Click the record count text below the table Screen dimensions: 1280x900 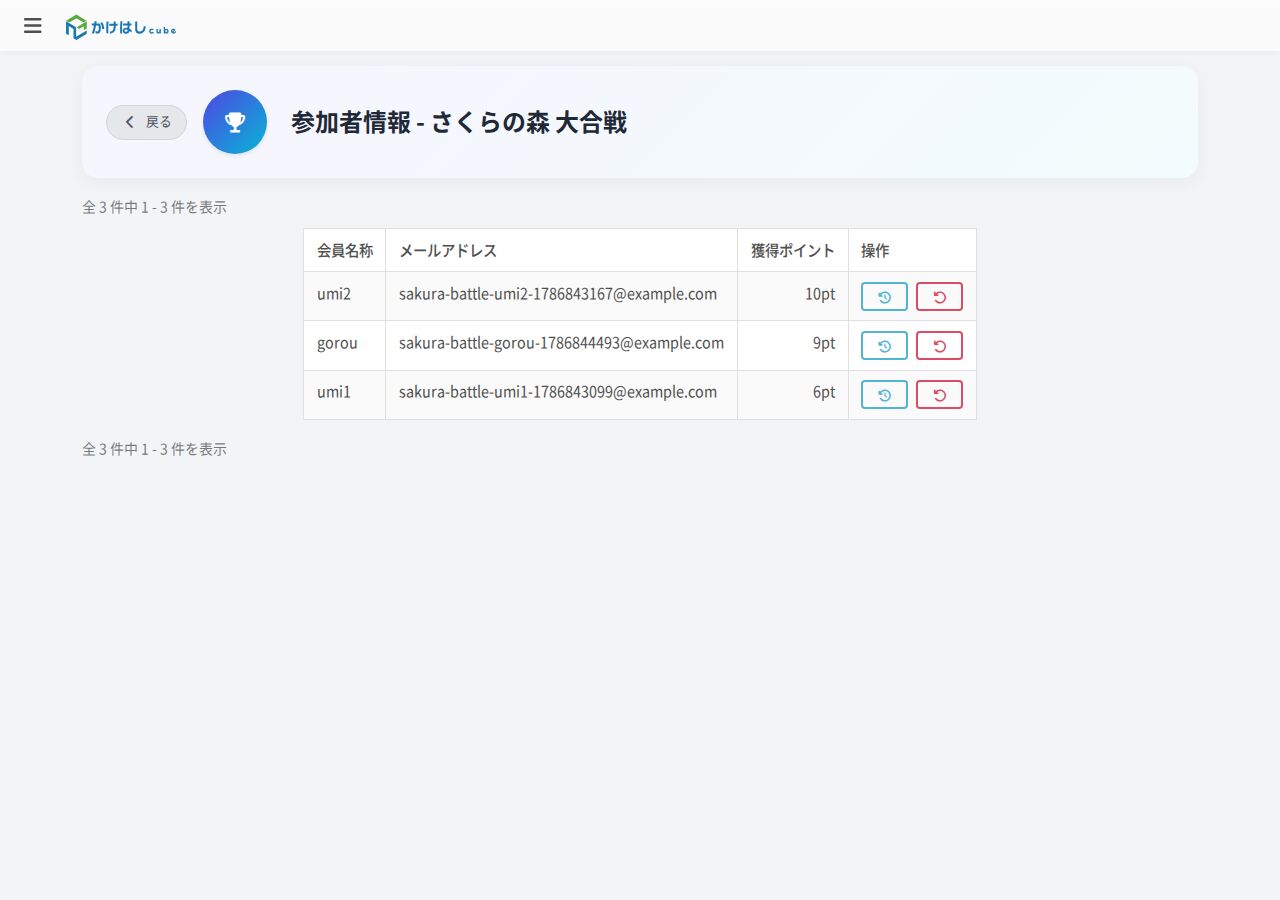[155, 449]
